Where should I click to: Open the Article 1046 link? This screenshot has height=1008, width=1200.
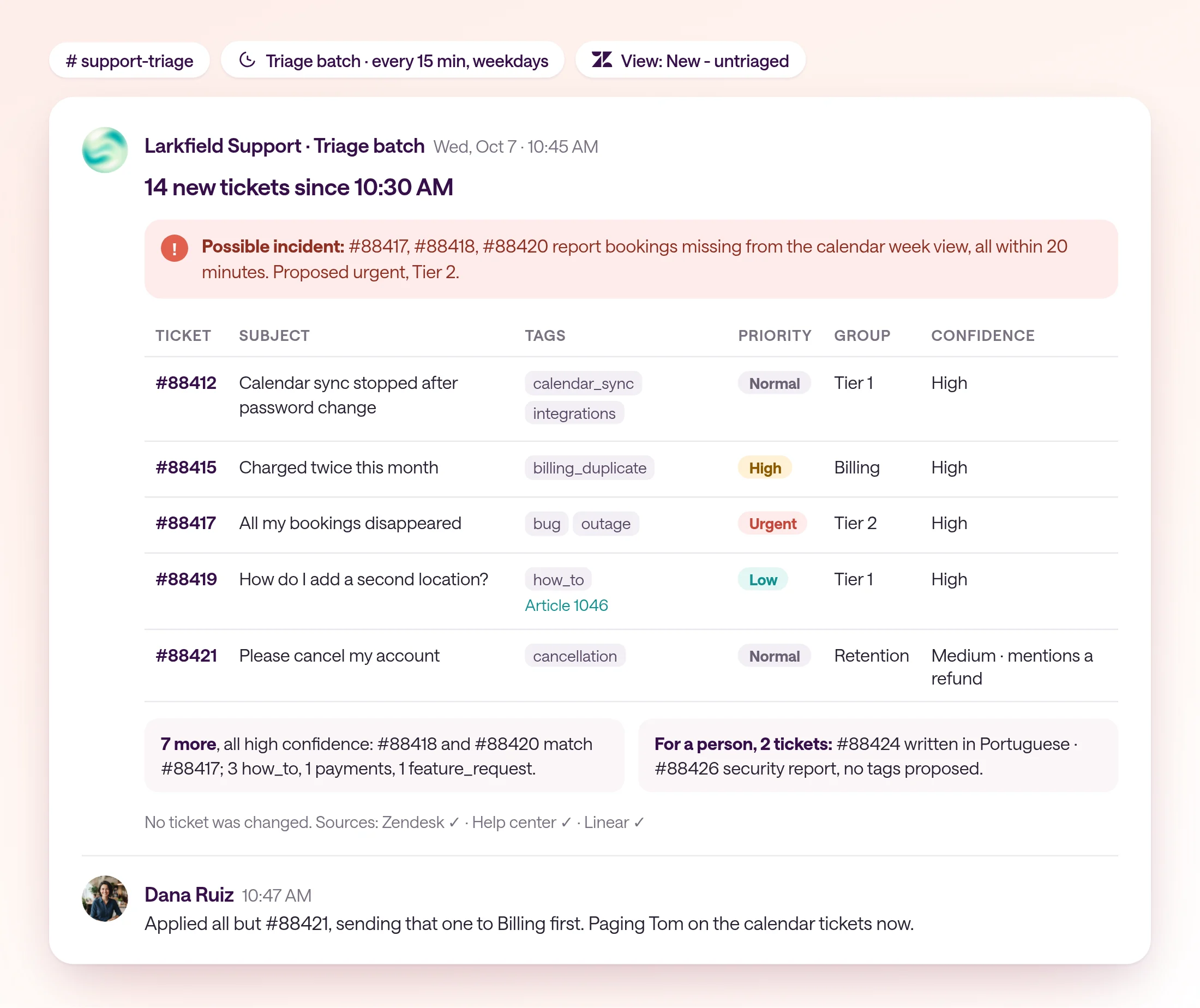pyautogui.click(x=566, y=605)
